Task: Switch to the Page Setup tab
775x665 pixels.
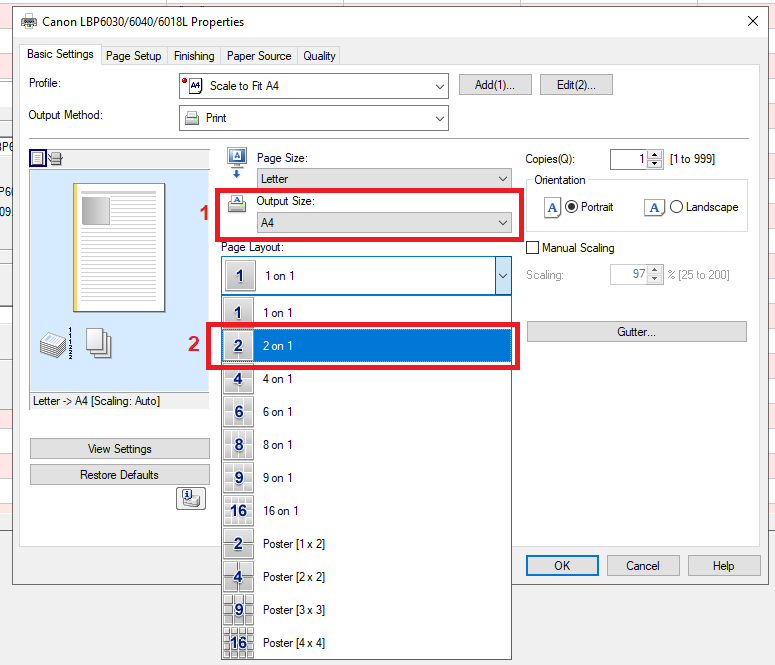Action: (x=133, y=56)
